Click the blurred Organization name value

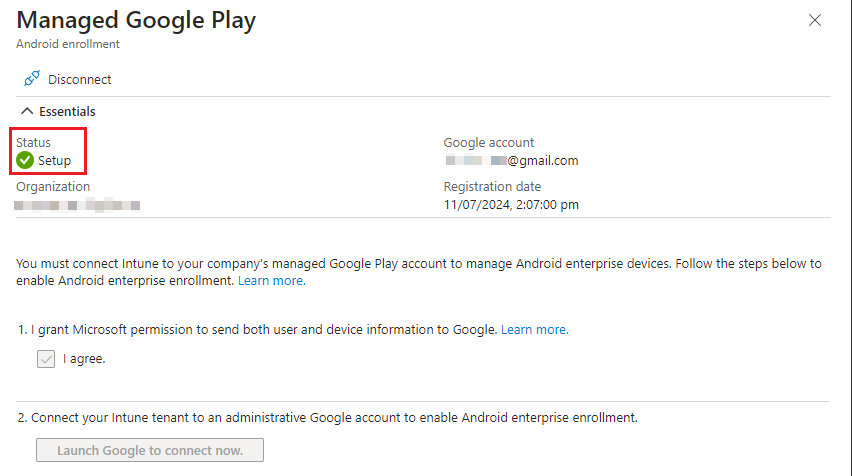78,205
